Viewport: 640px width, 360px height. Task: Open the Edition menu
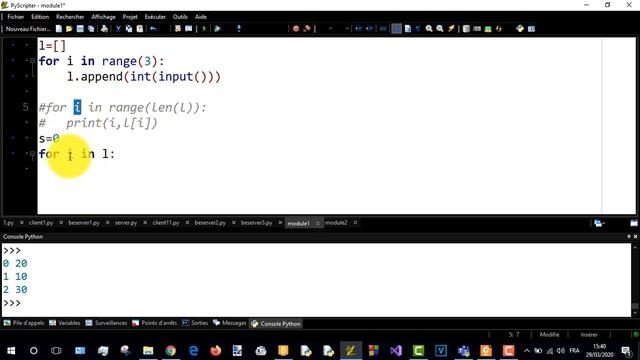40,17
